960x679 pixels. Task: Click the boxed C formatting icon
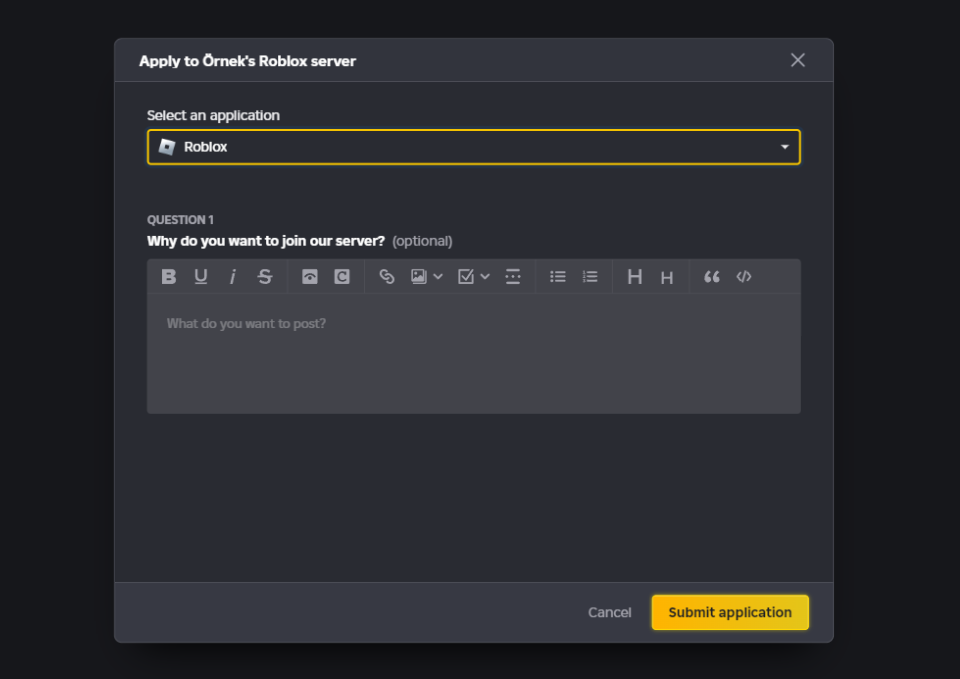342,277
